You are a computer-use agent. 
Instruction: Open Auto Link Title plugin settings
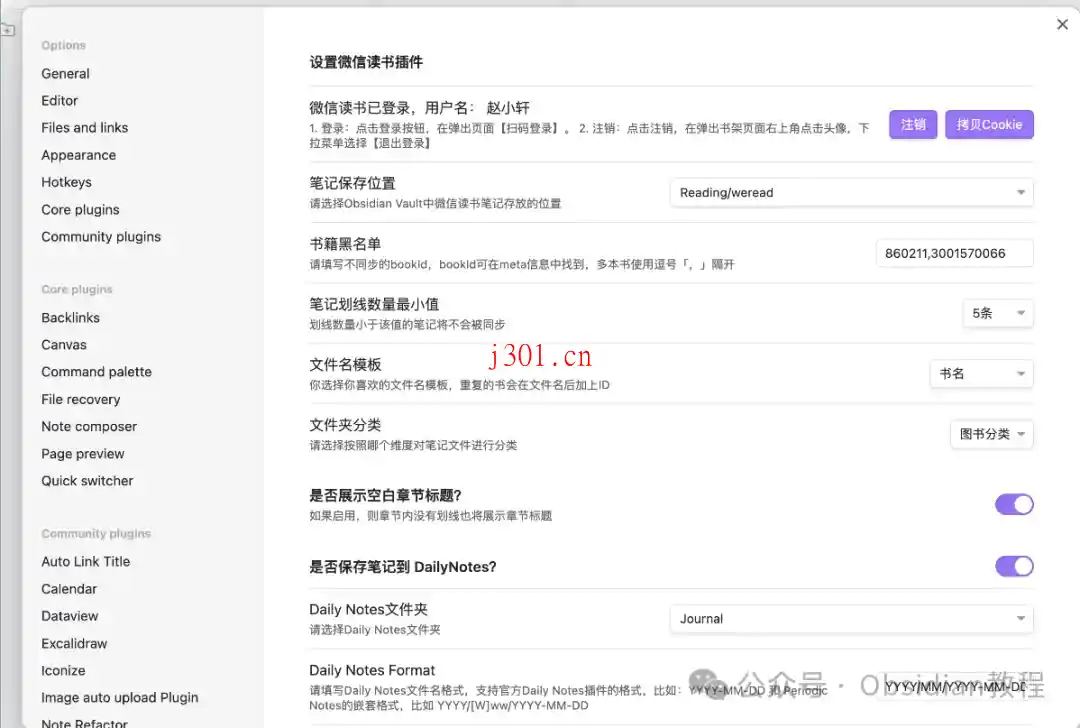pos(85,561)
